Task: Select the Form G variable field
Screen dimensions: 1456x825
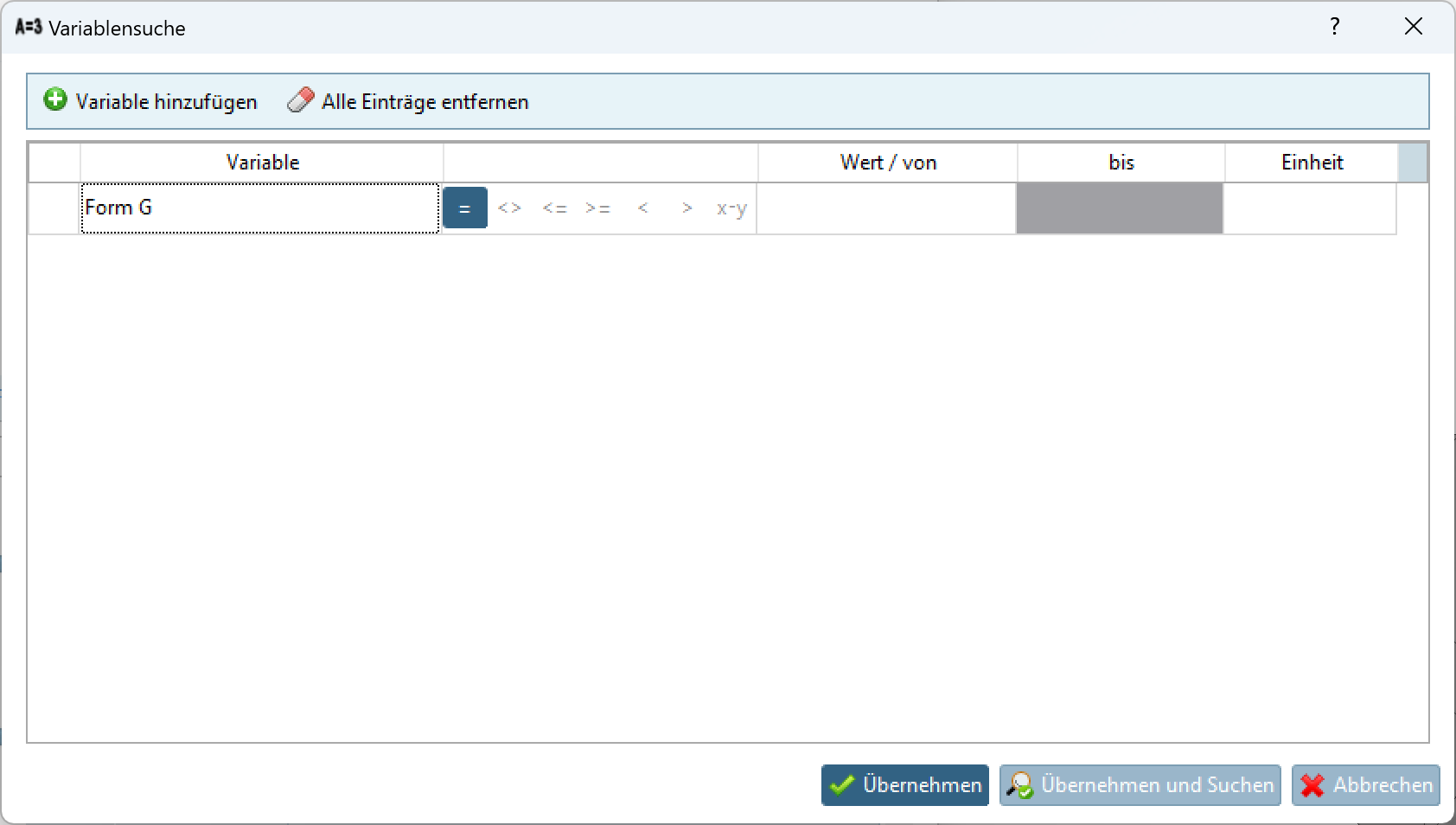Action: pos(259,208)
